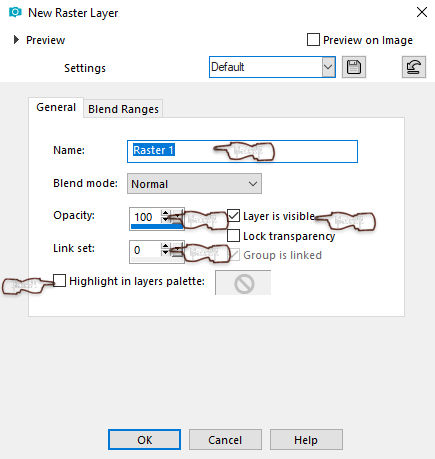Increase Link set with the up spinner arrow

pos(165,246)
